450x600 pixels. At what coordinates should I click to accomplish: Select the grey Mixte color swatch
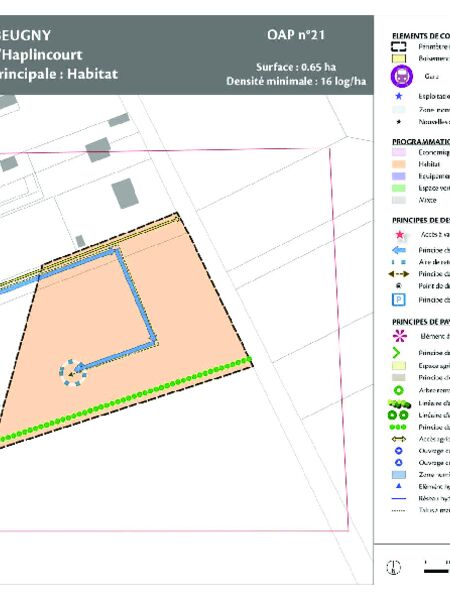pyautogui.click(x=398, y=200)
